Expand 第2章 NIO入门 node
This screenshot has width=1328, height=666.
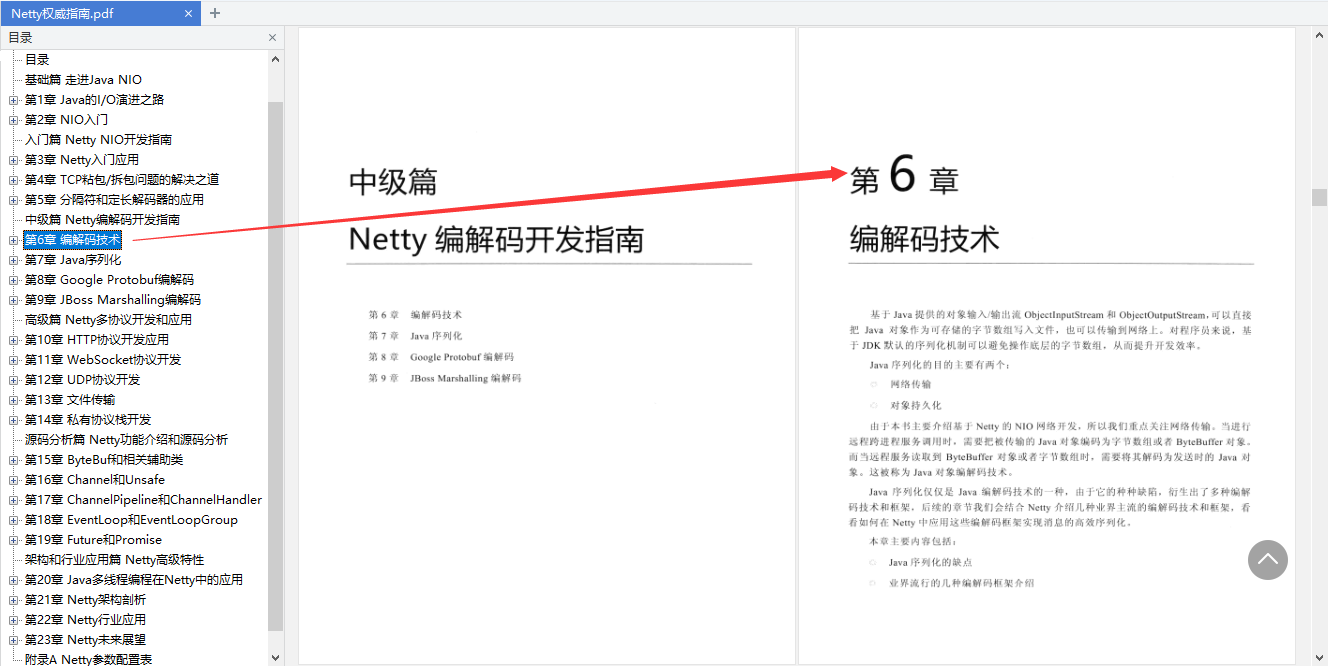click(x=13, y=120)
